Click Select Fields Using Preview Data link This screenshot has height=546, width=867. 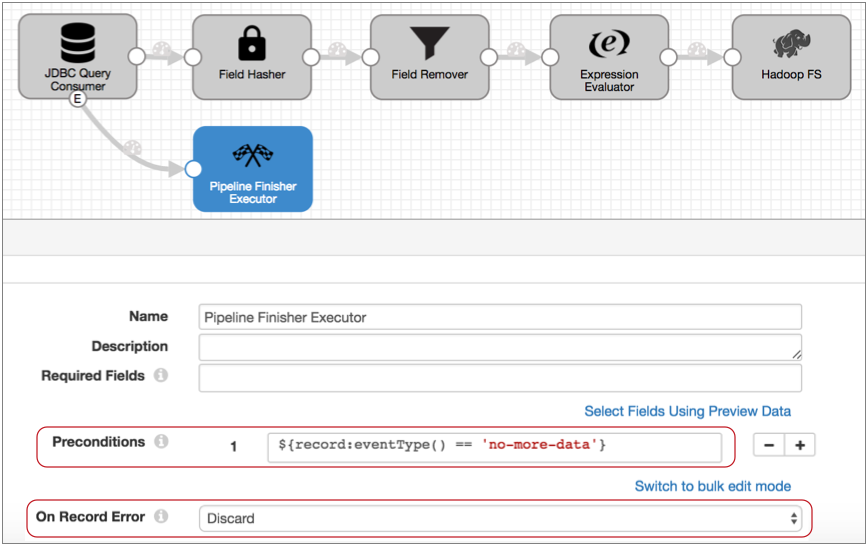pyautogui.click(x=687, y=411)
